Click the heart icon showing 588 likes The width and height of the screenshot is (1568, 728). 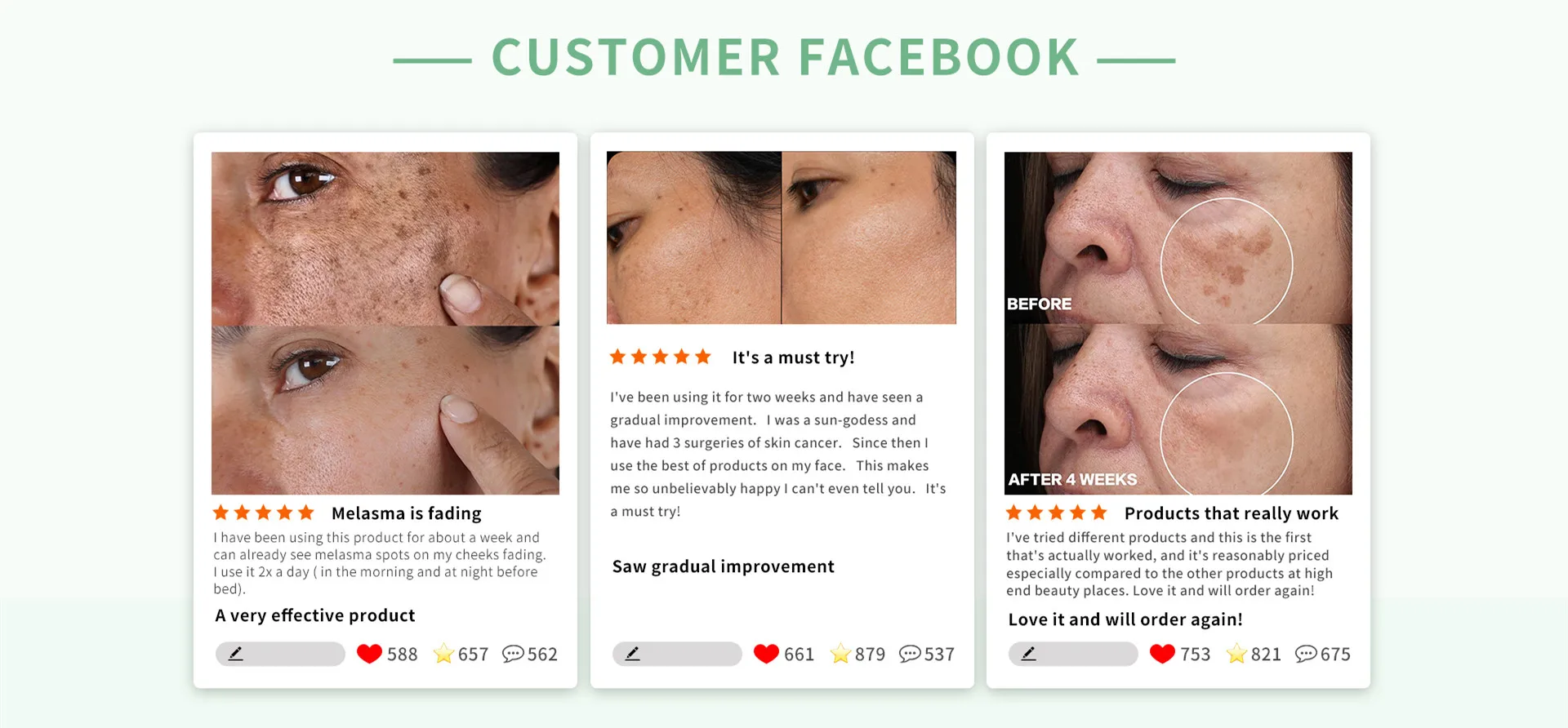point(369,654)
